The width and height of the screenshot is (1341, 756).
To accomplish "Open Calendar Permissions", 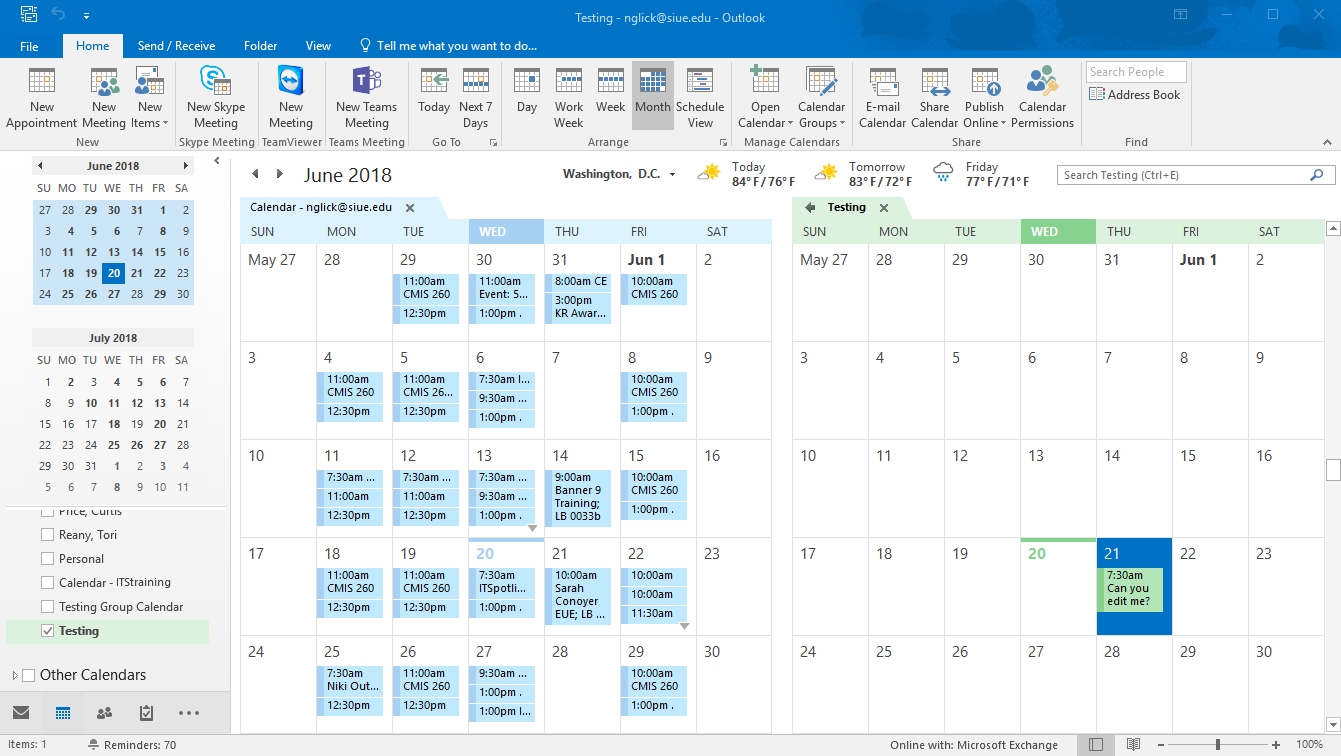I will point(1042,98).
